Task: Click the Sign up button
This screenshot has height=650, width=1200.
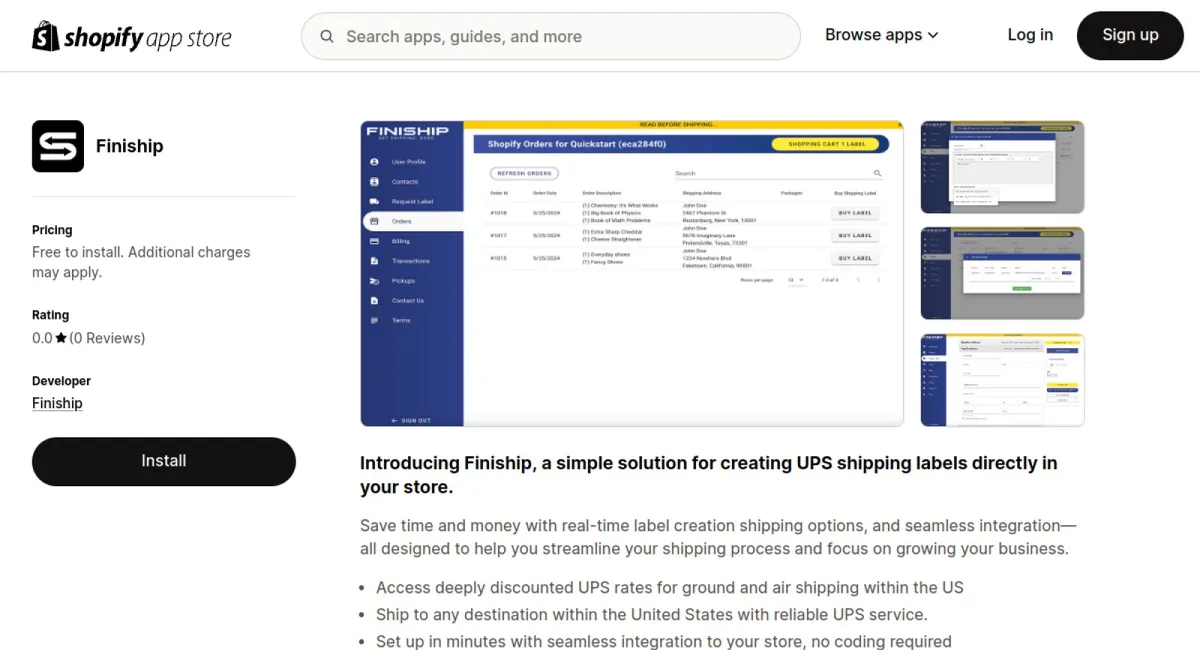Action: (1130, 36)
